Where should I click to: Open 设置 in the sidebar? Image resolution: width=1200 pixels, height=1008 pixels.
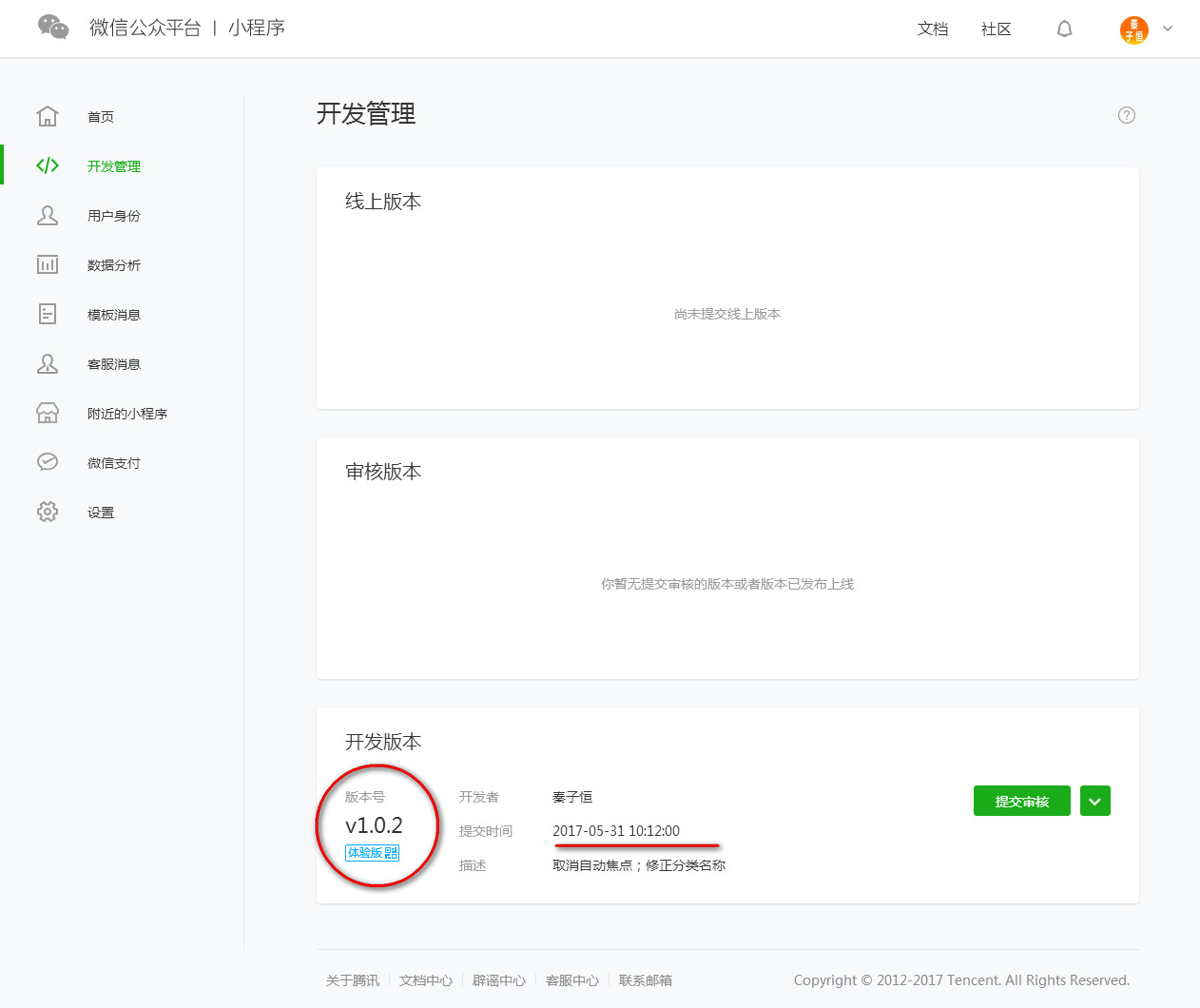(x=101, y=513)
